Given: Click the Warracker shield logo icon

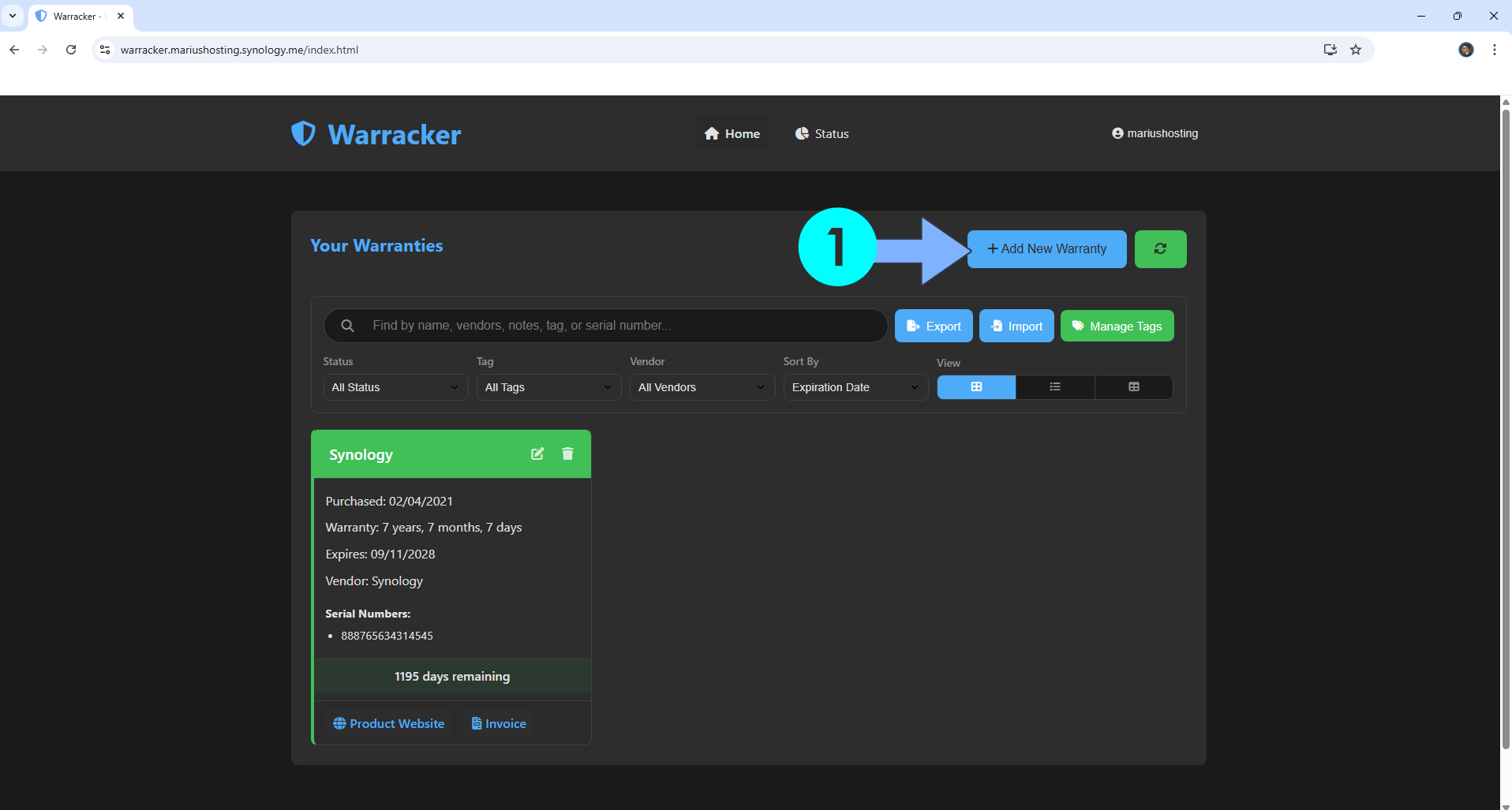Looking at the screenshot, I should [x=303, y=133].
